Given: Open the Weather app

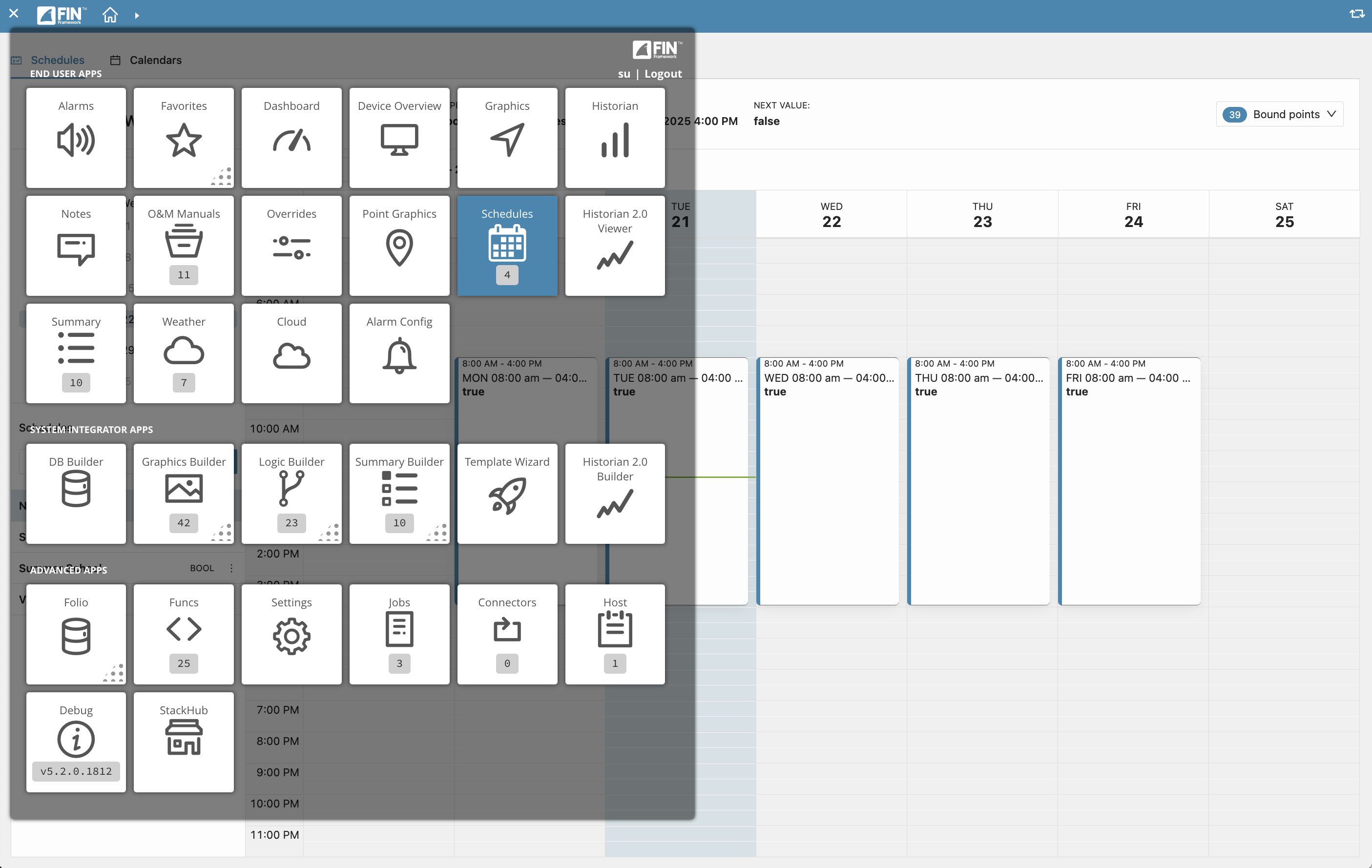Looking at the screenshot, I should (184, 353).
